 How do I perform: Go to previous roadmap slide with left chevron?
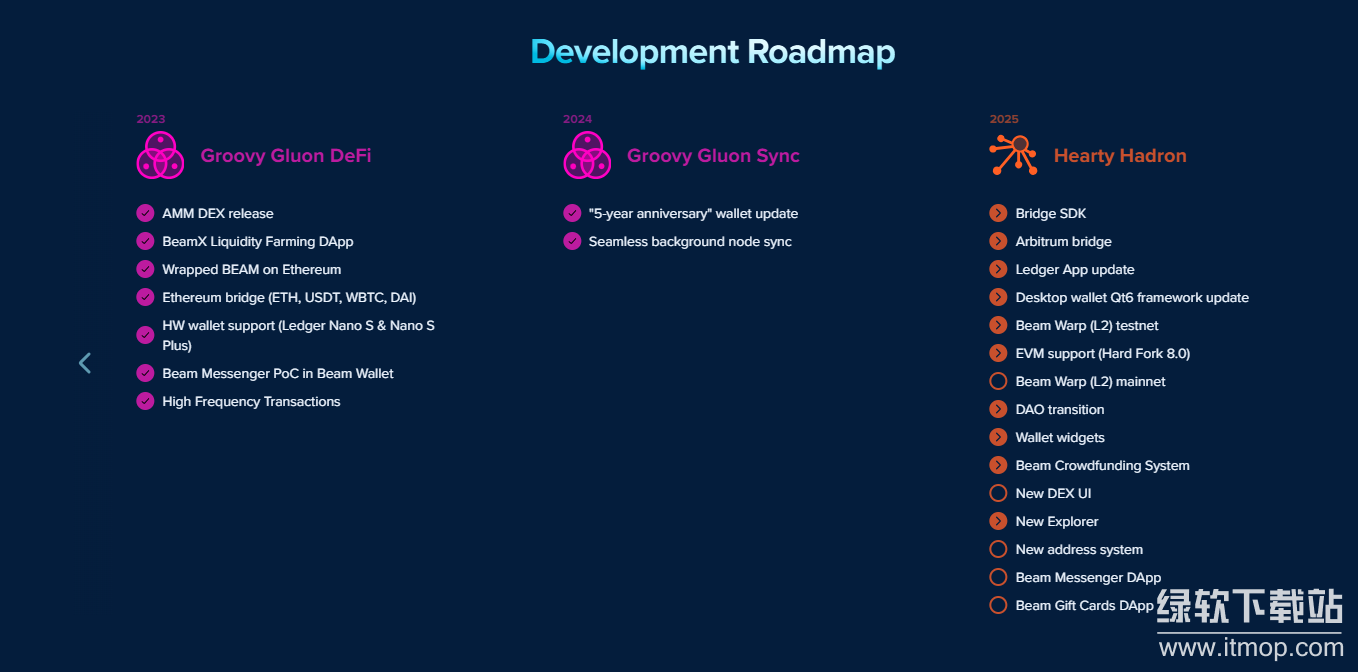[x=85, y=363]
